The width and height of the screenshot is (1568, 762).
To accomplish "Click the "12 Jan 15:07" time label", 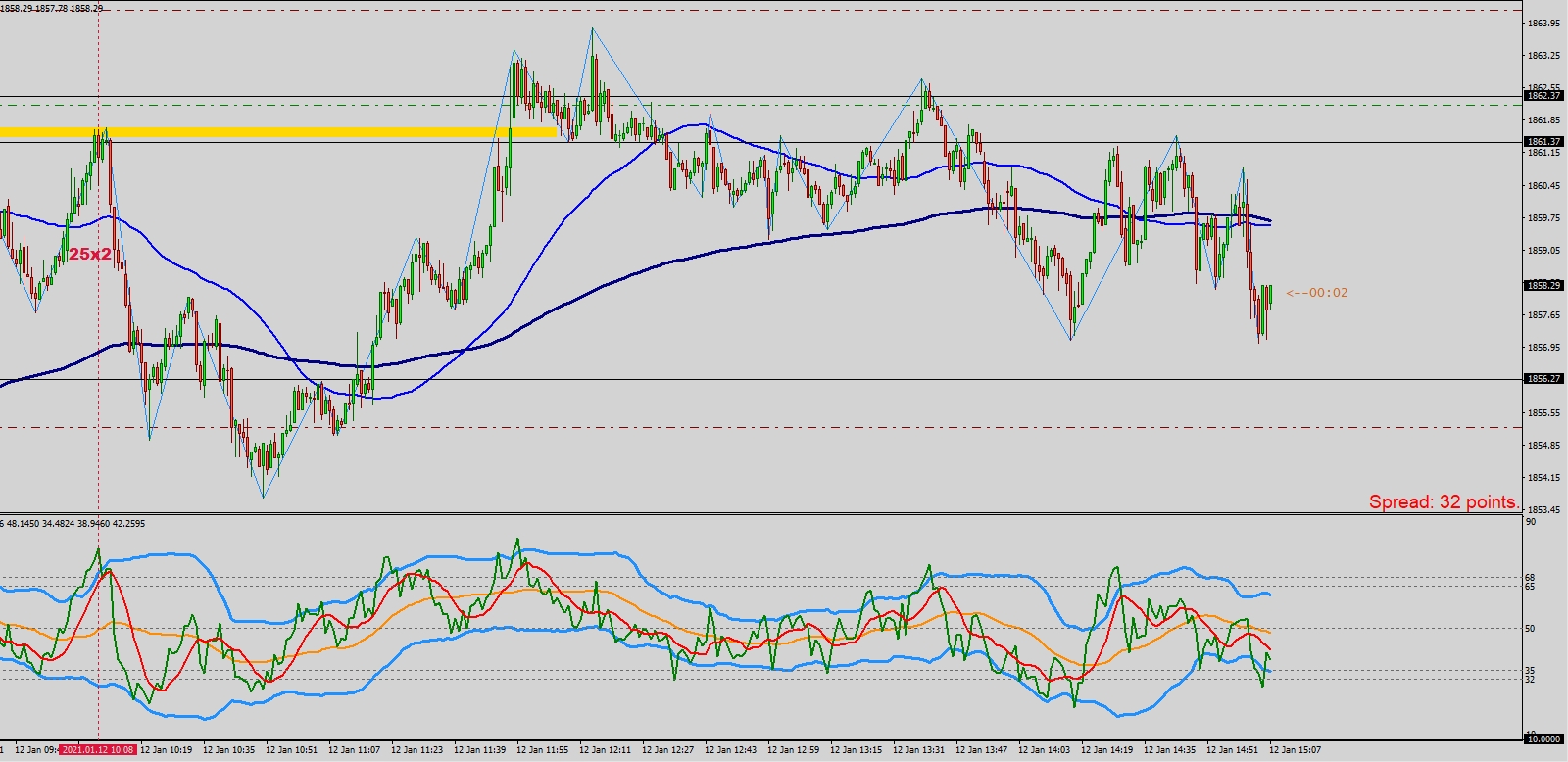I will [x=1295, y=750].
